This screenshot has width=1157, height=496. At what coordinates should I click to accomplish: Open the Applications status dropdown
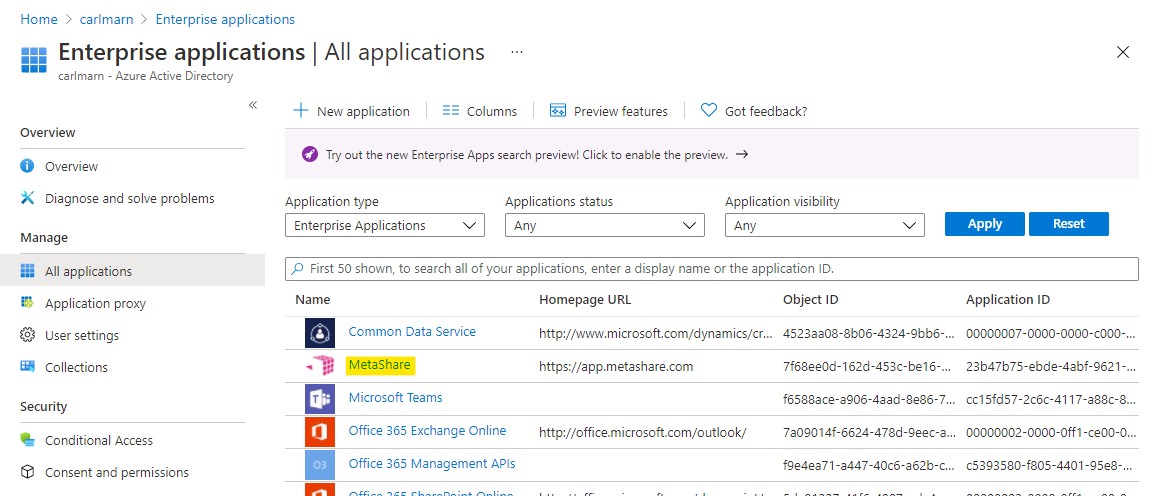click(x=604, y=225)
